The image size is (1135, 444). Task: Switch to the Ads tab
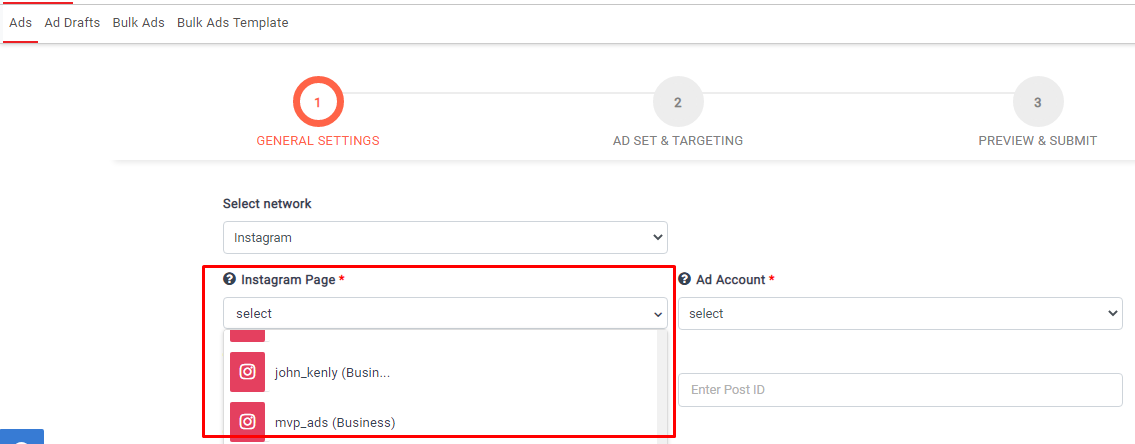click(20, 22)
